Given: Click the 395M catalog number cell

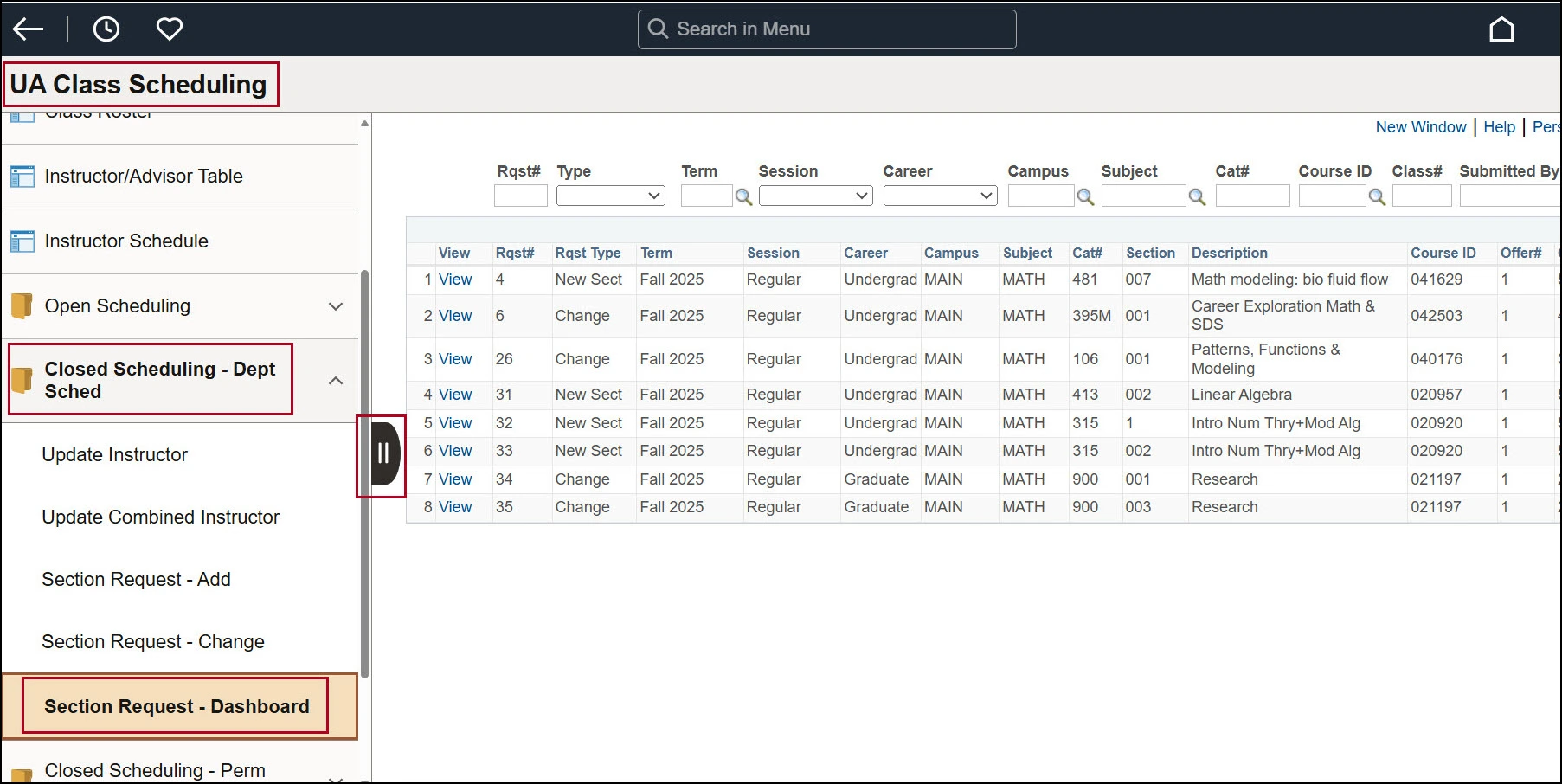Looking at the screenshot, I should tap(1091, 316).
